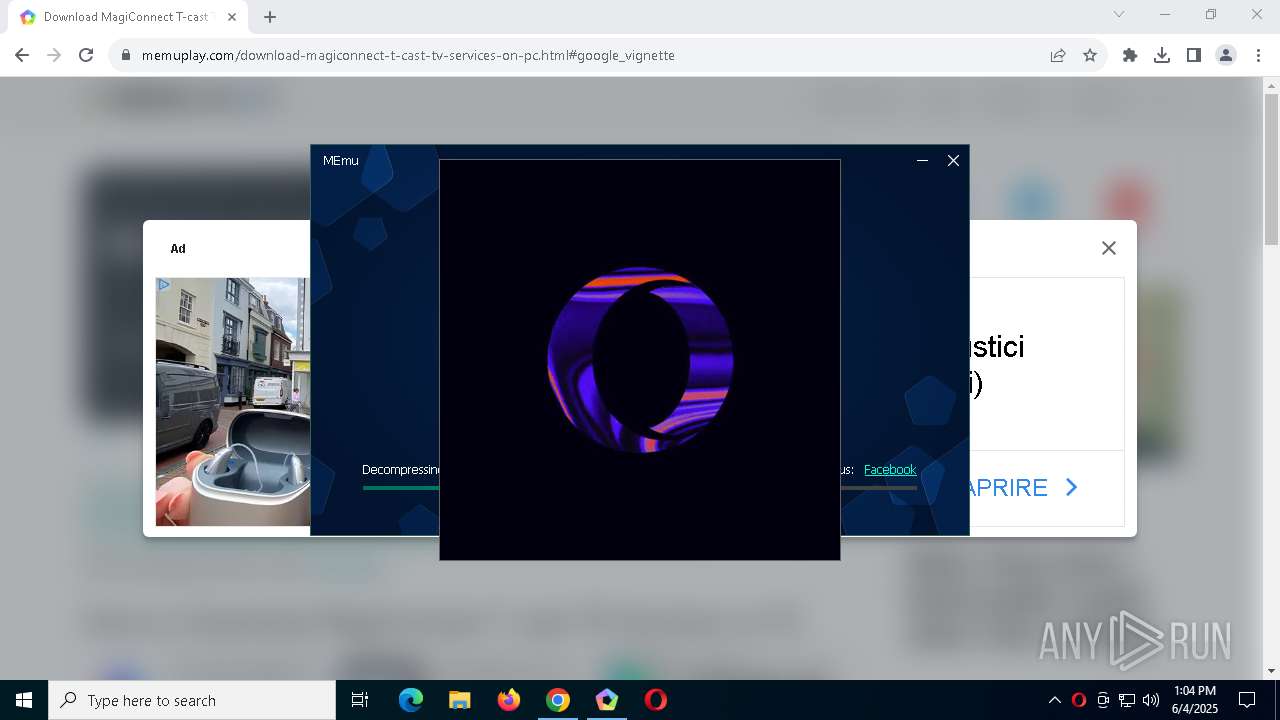Share this page via the address bar icon
The height and width of the screenshot is (720, 1280).
tap(1058, 55)
